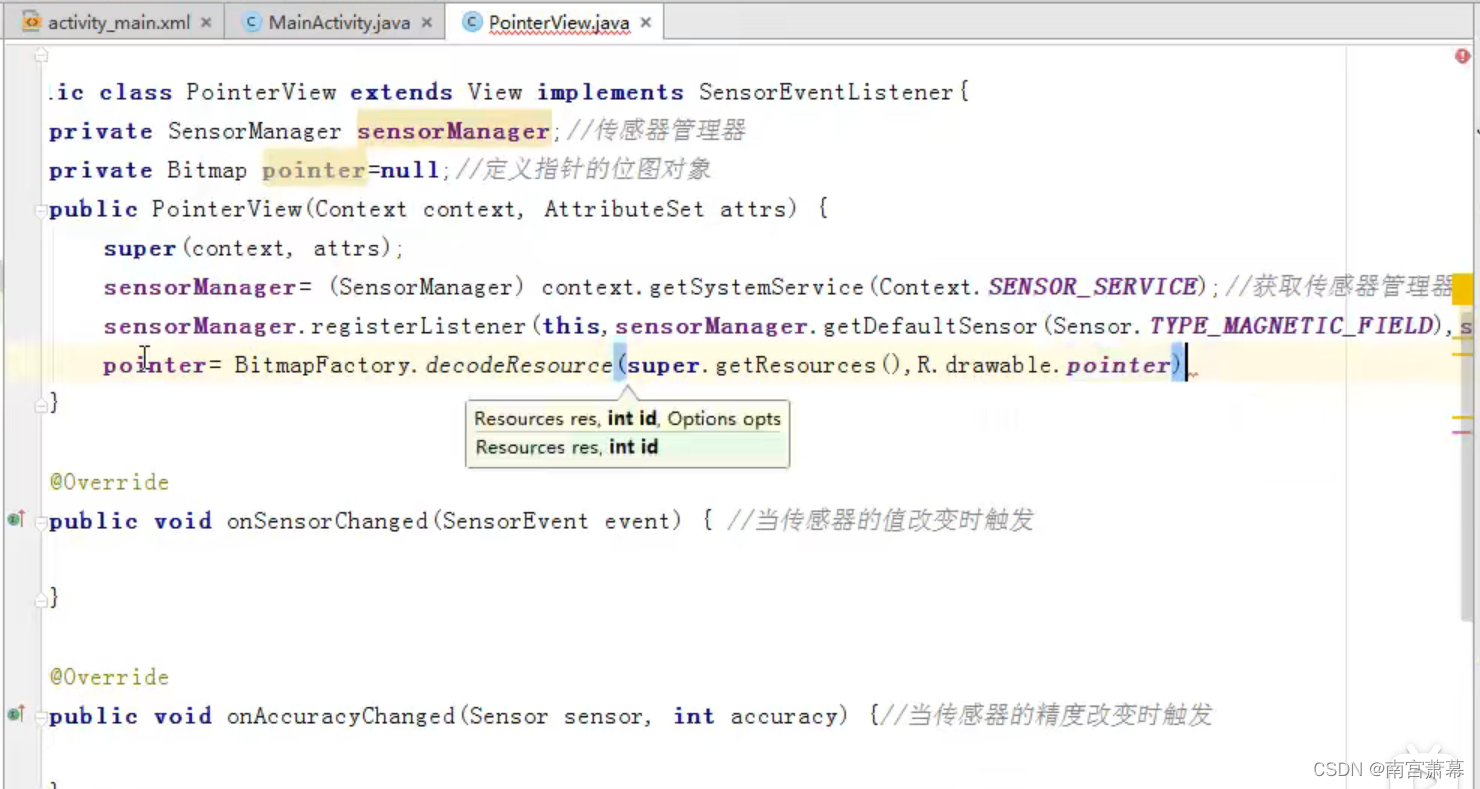Close the activity_main.xml tab
This screenshot has height=789, width=1480.
pyautogui.click(x=206, y=23)
